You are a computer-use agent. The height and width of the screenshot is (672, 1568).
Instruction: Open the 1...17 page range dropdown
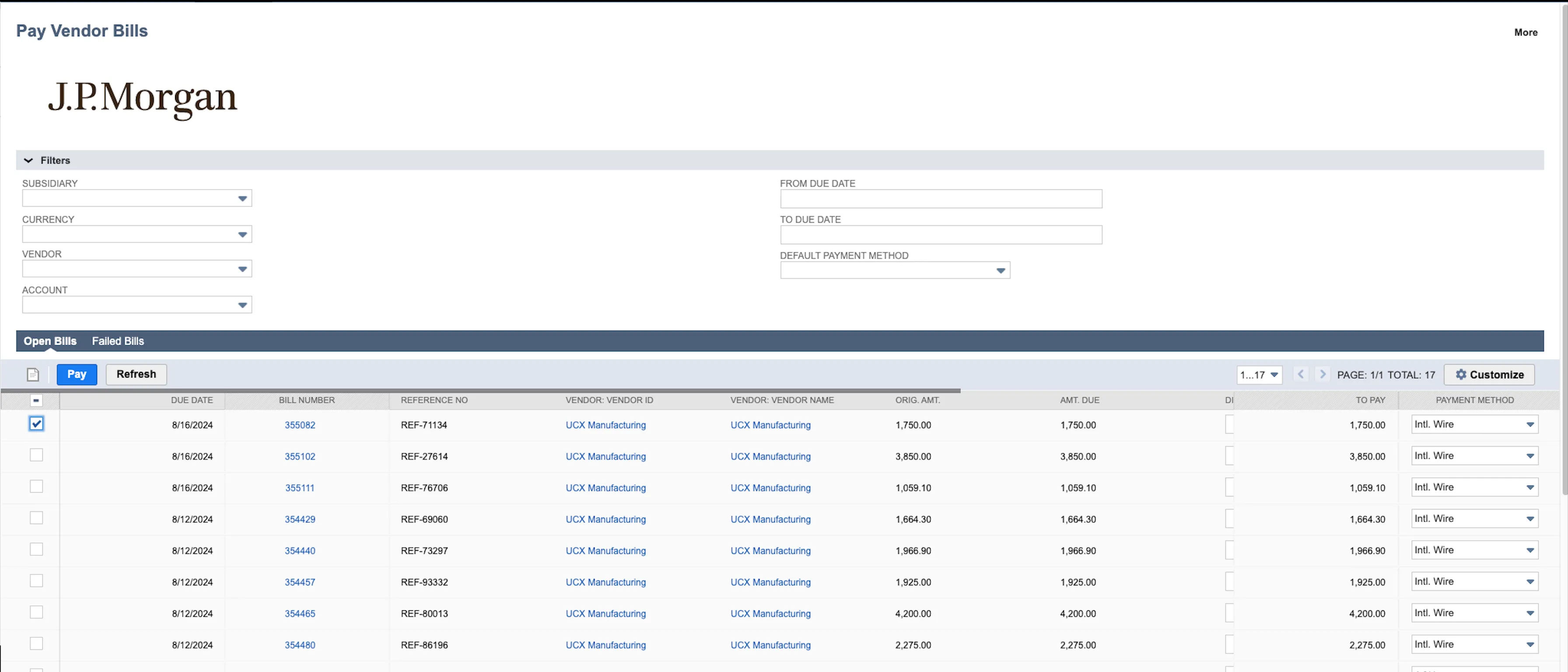pos(1259,374)
